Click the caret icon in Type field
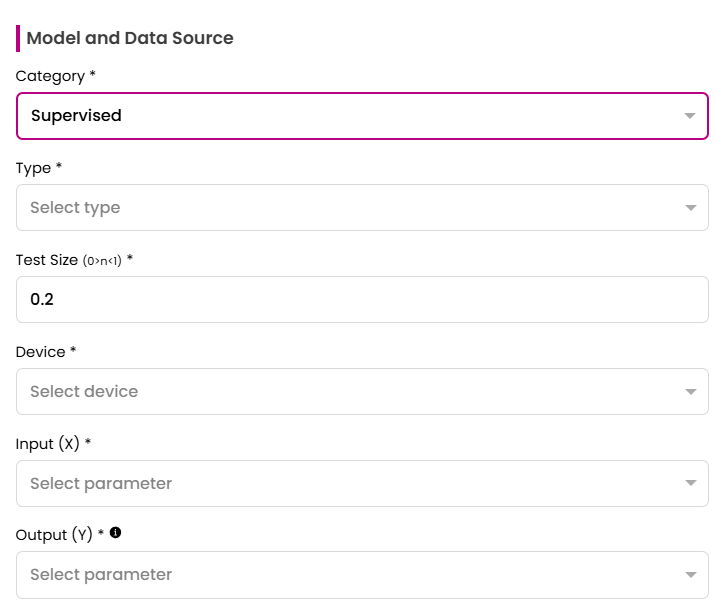Screen dimensions: 717x612 click(x=689, y=208)
